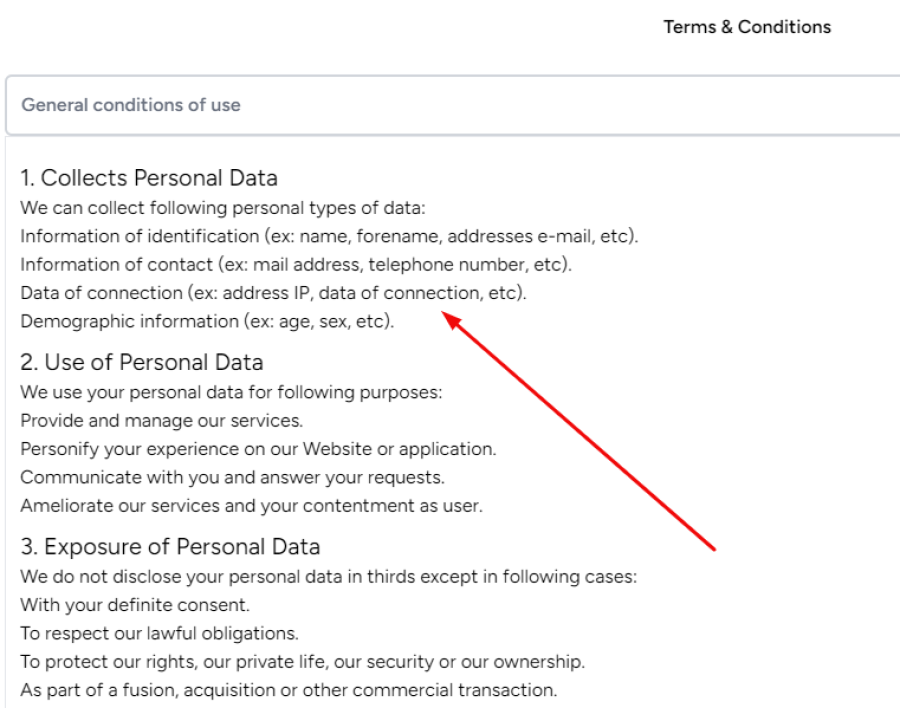Place cursor in Information of contact line
Image resolution: width=900 pixels, height=708 pixels.
[x=296, y=264]
